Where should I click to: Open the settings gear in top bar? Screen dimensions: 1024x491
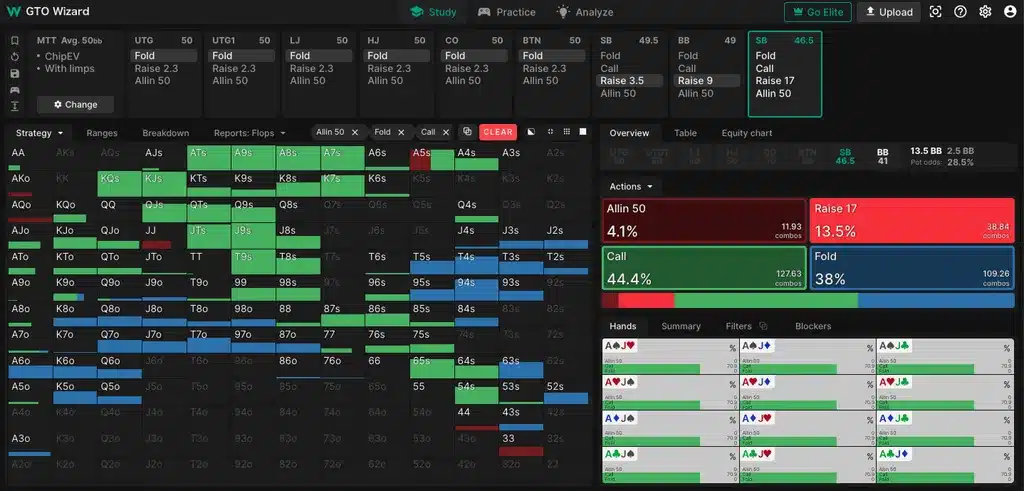click(985, 12)
